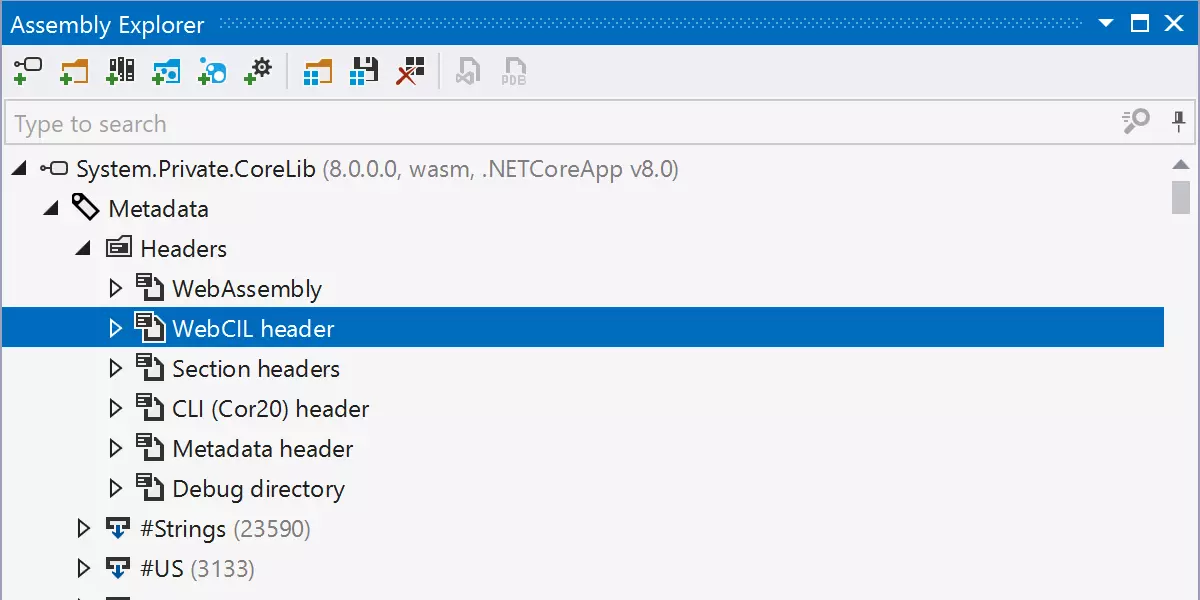Select the Debug directory tree item

point(258,489)
